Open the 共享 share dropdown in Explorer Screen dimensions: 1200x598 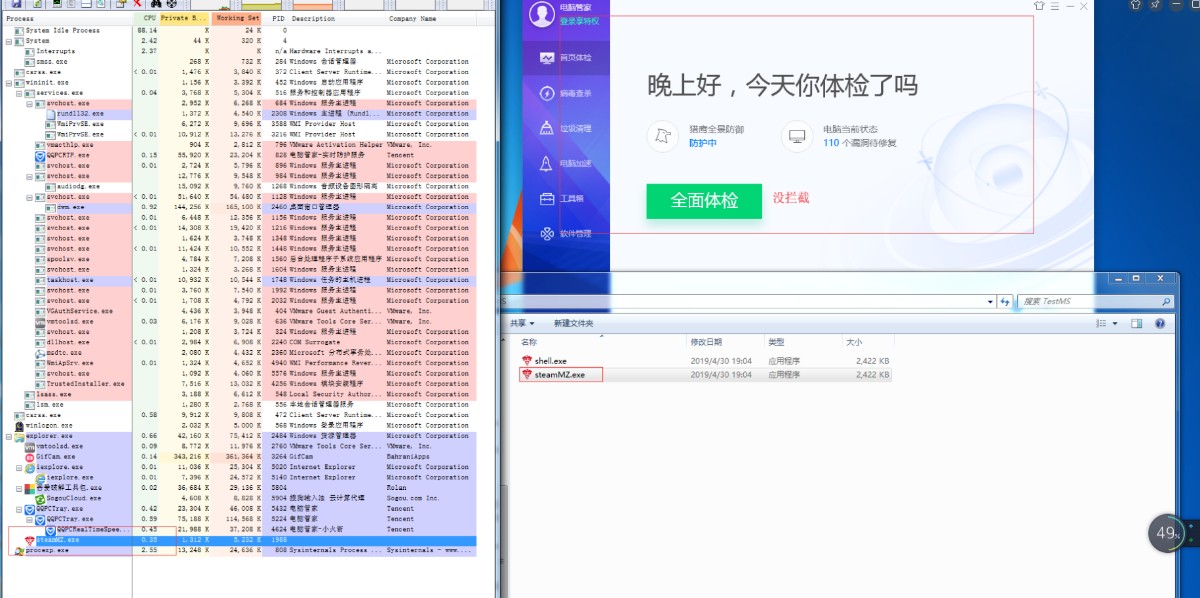(x=522, y=323)
